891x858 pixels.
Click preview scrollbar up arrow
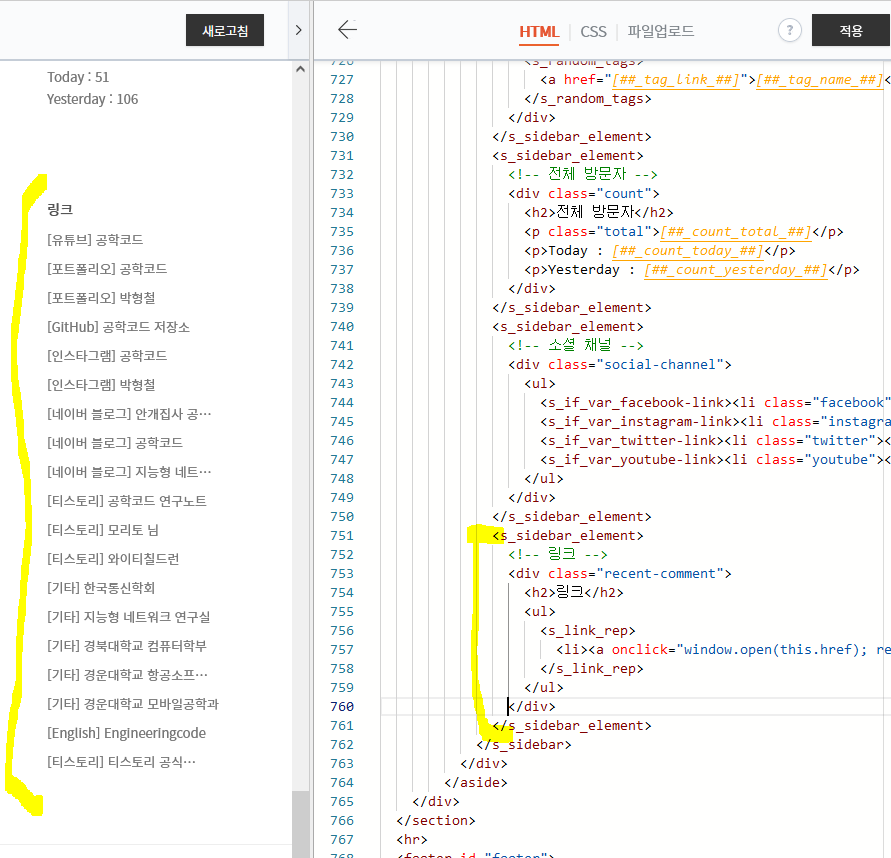pos(301,69)
